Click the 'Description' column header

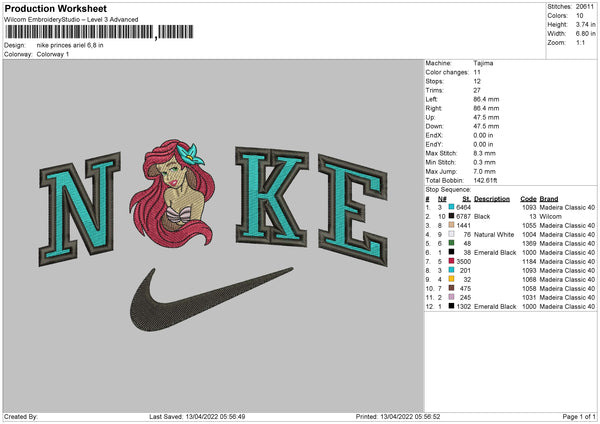[492, 199]
